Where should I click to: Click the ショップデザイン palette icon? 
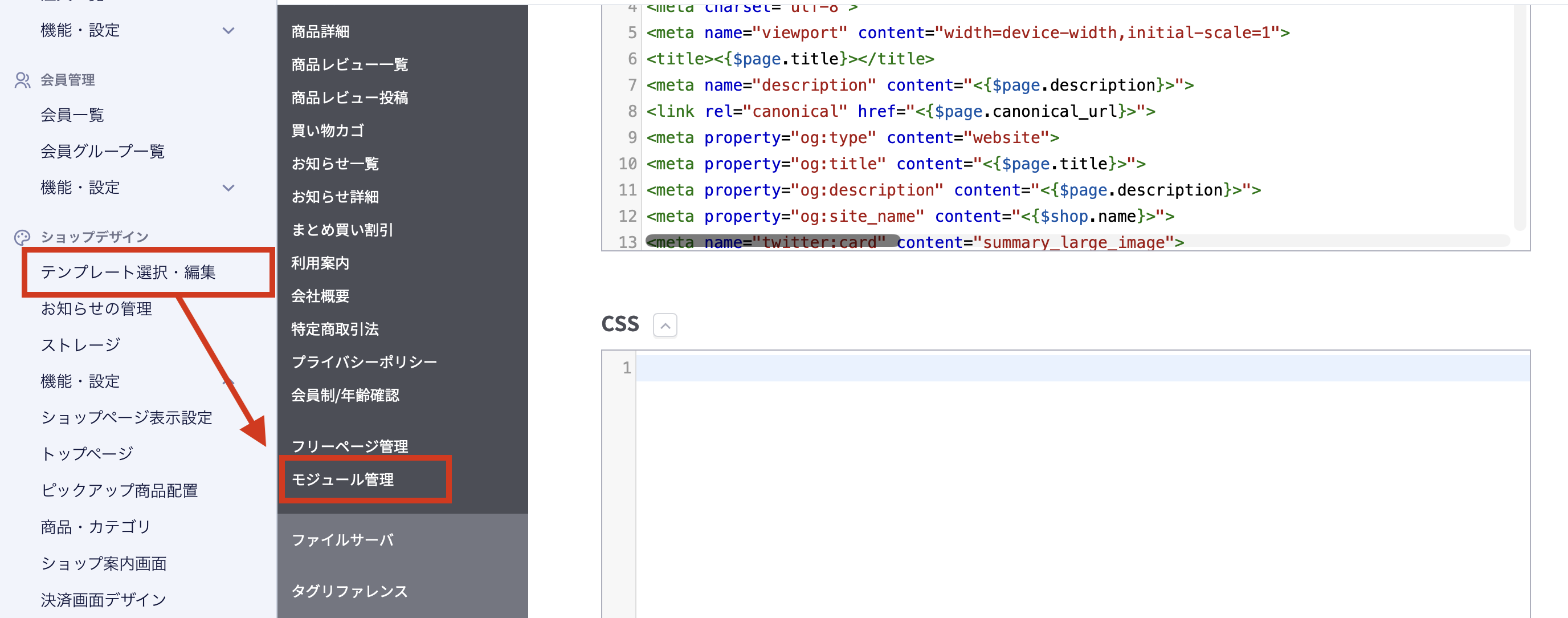click(x=23, y=237)
